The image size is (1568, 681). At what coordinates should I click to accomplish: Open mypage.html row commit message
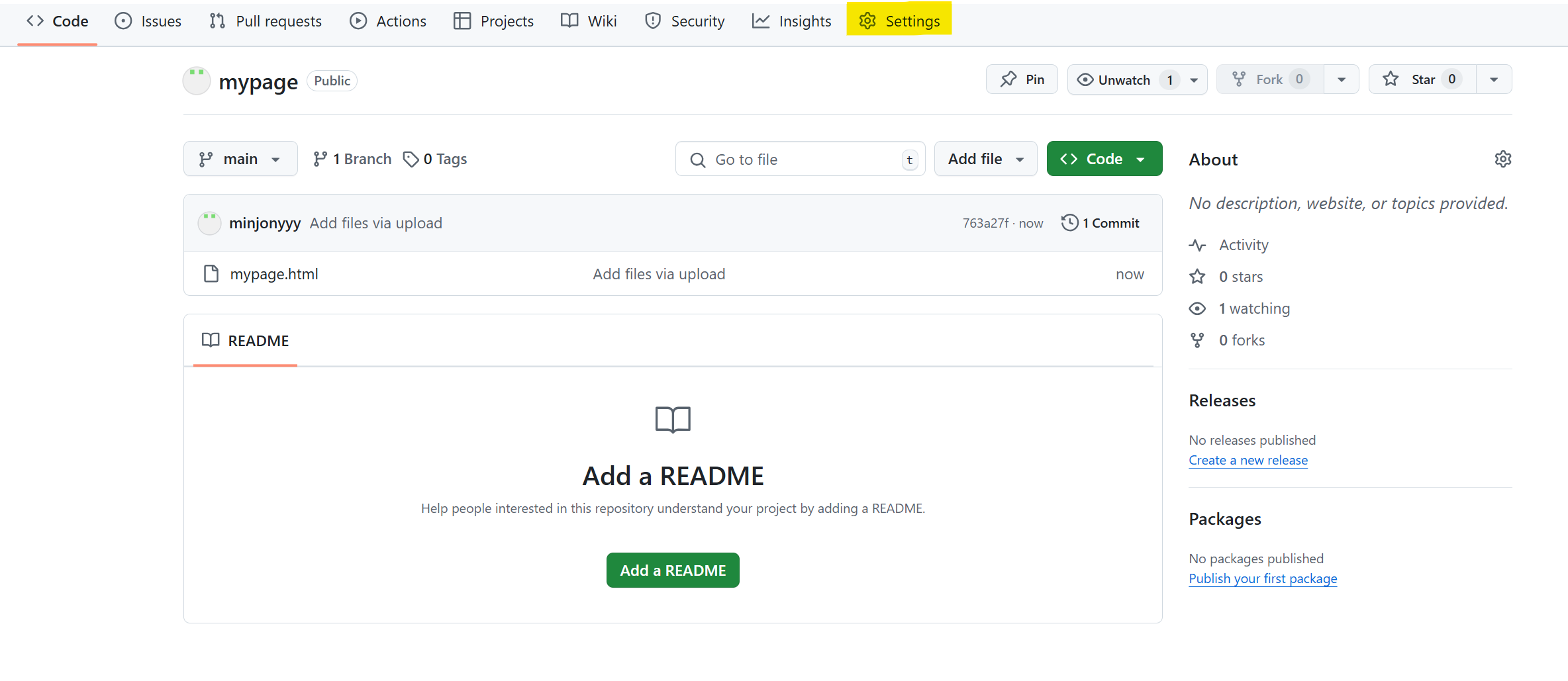659,274
